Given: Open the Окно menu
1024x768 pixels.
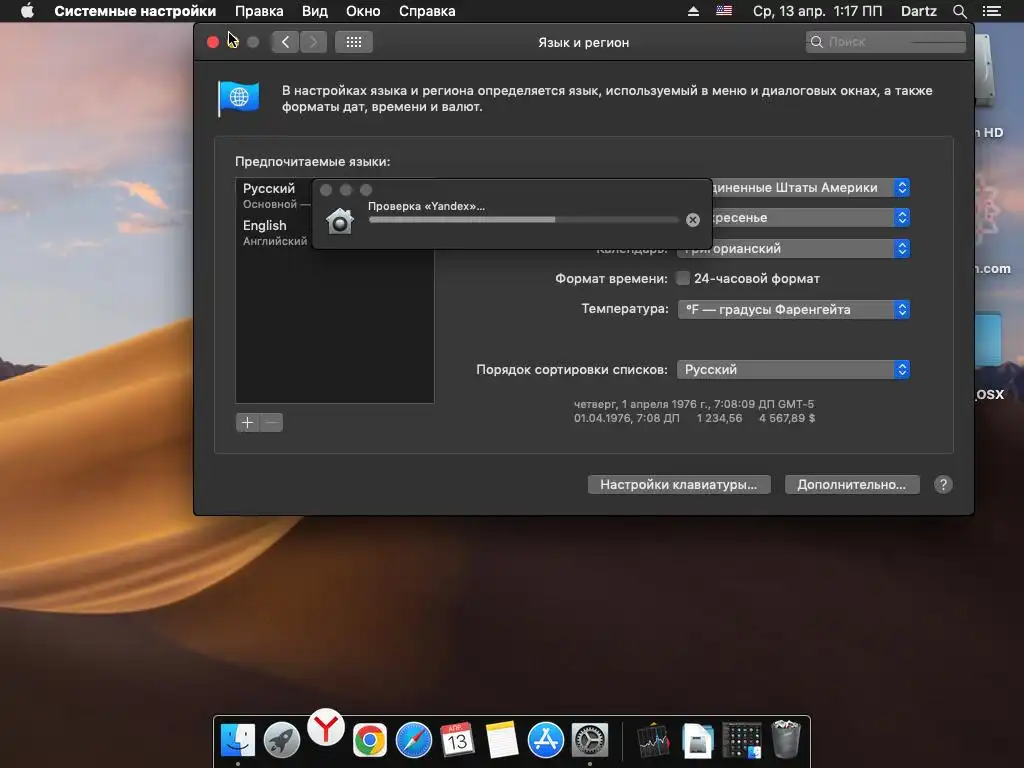Looking at the screenshot, I should pos(363,11).
